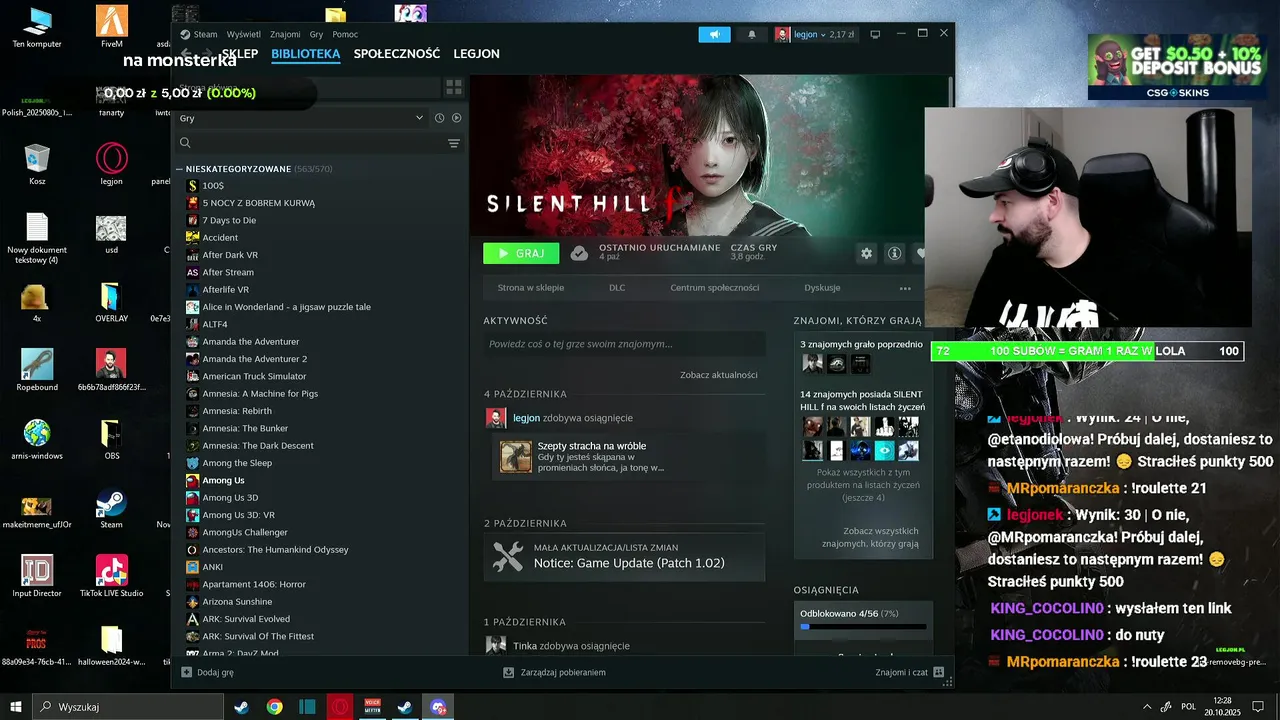Screen dimensions: 1280x720
Task: Open Ten komputer desktop icon
Action: [x=37, y=27]
